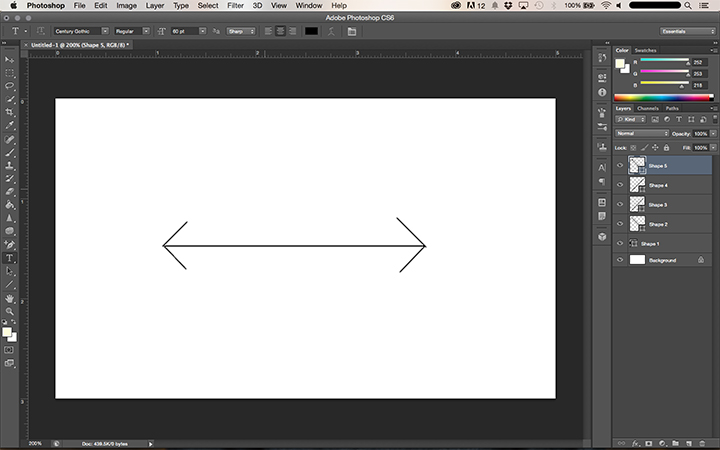Viewport: 720px width, 450px height.
Task: Switch to the Swatches tab
Action: [x=645, y=50]
